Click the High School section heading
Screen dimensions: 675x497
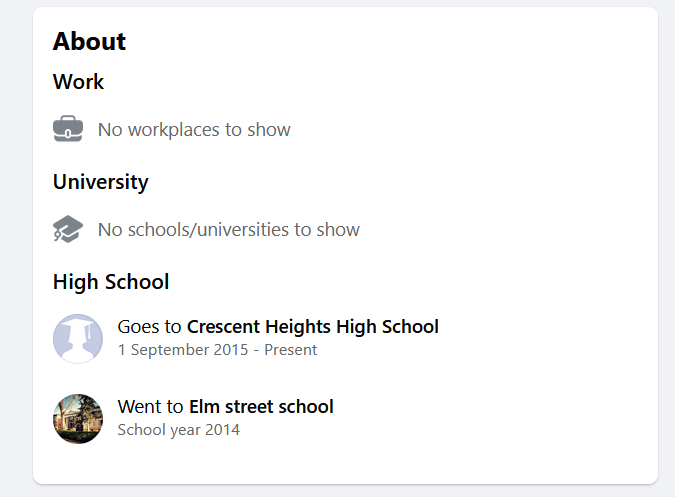tap(111, 282)
